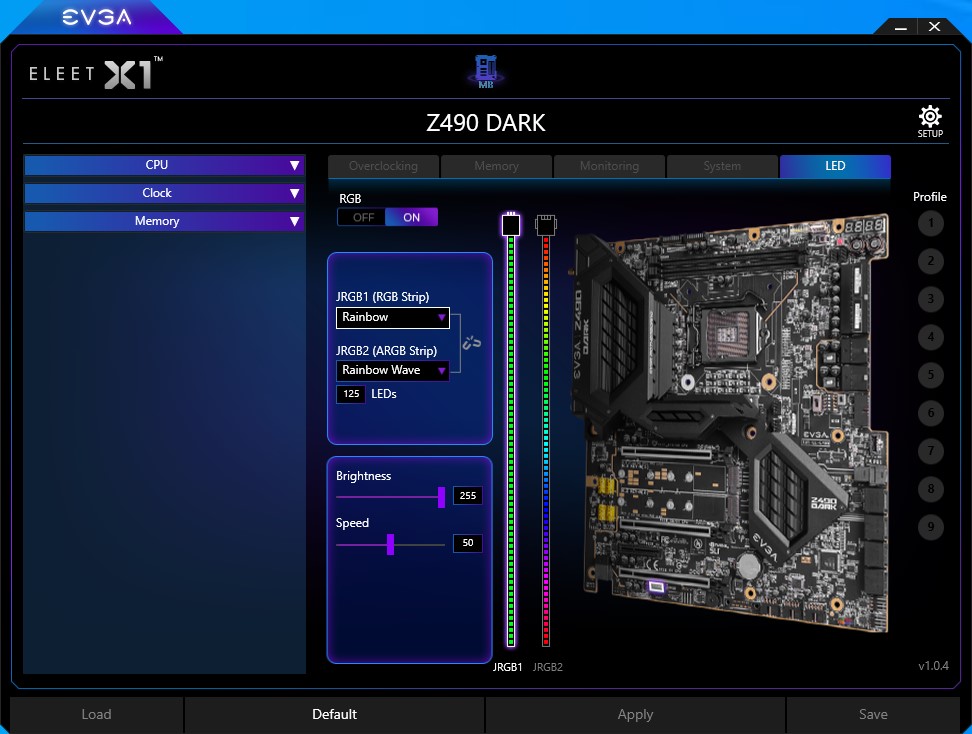Select Profile 1

coord(930,223)
